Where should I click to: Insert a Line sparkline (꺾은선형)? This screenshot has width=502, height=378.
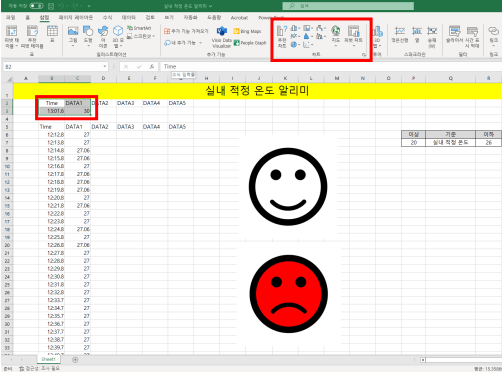click(400, 35)
